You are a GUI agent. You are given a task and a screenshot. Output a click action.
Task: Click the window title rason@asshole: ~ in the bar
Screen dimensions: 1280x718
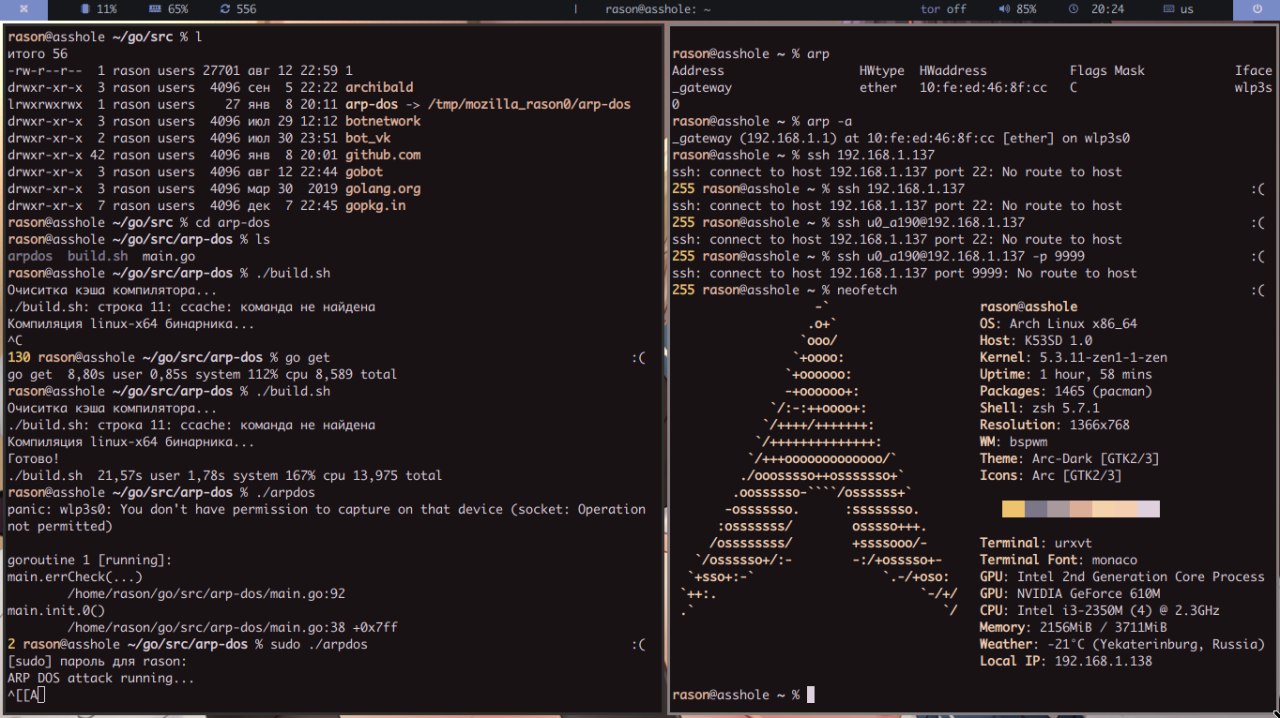click(658, 9)
